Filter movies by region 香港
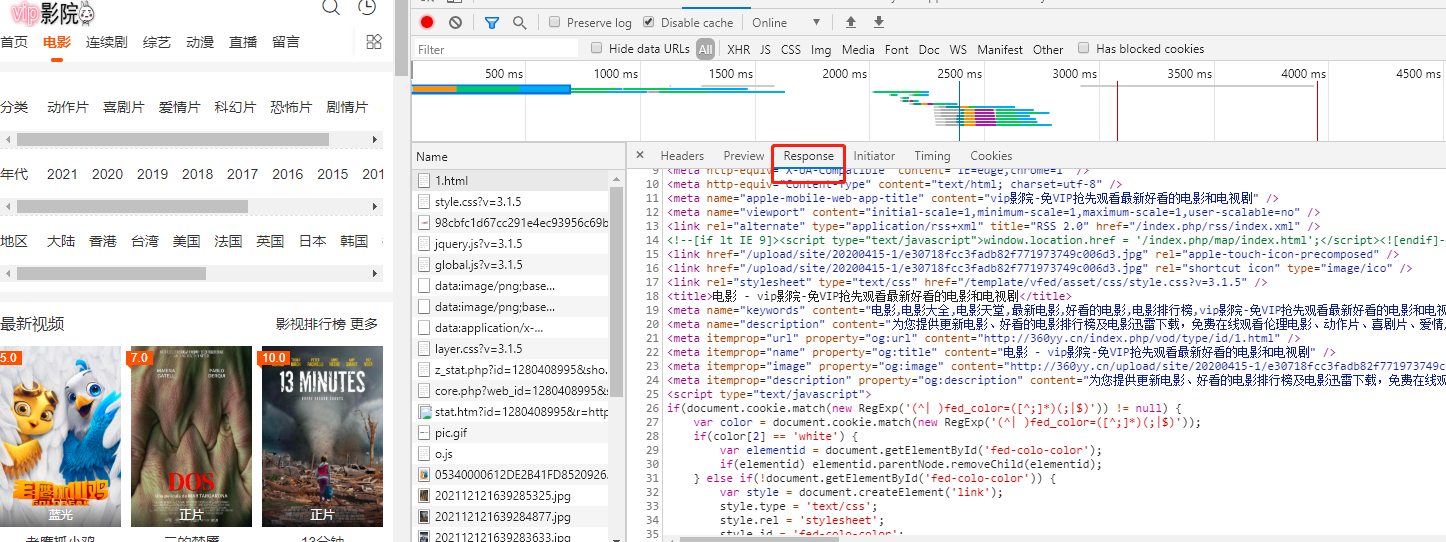Screen dimensions: 1446x542 pos(103,241)
